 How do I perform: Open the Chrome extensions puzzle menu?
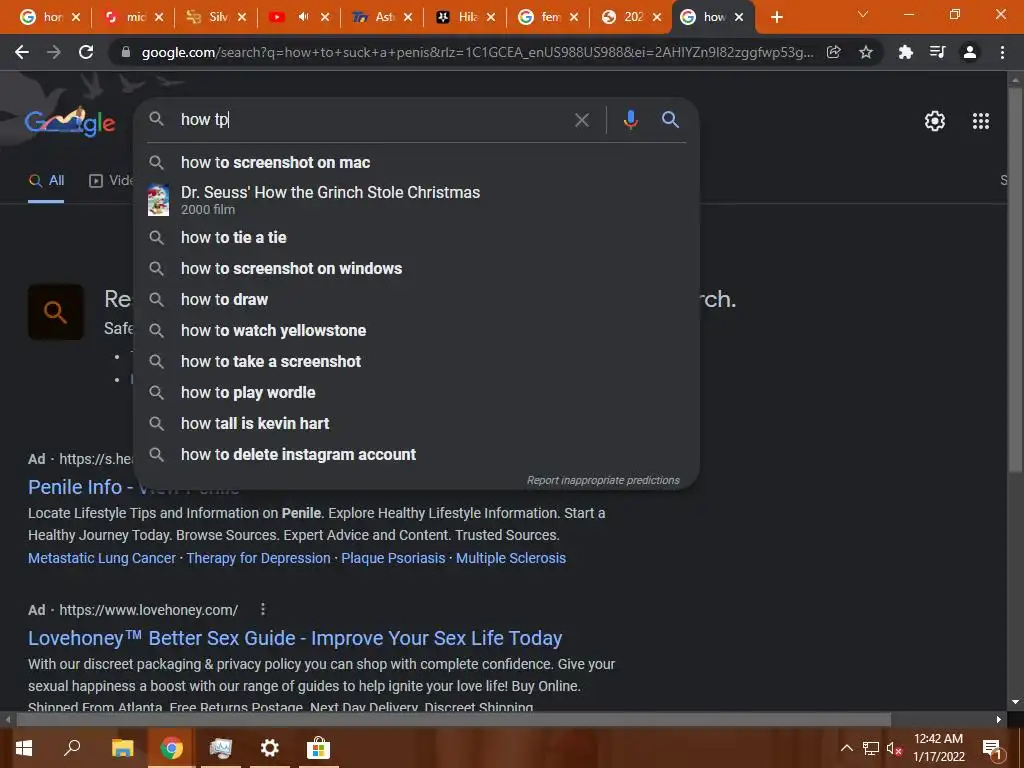[x=906, y=52]
